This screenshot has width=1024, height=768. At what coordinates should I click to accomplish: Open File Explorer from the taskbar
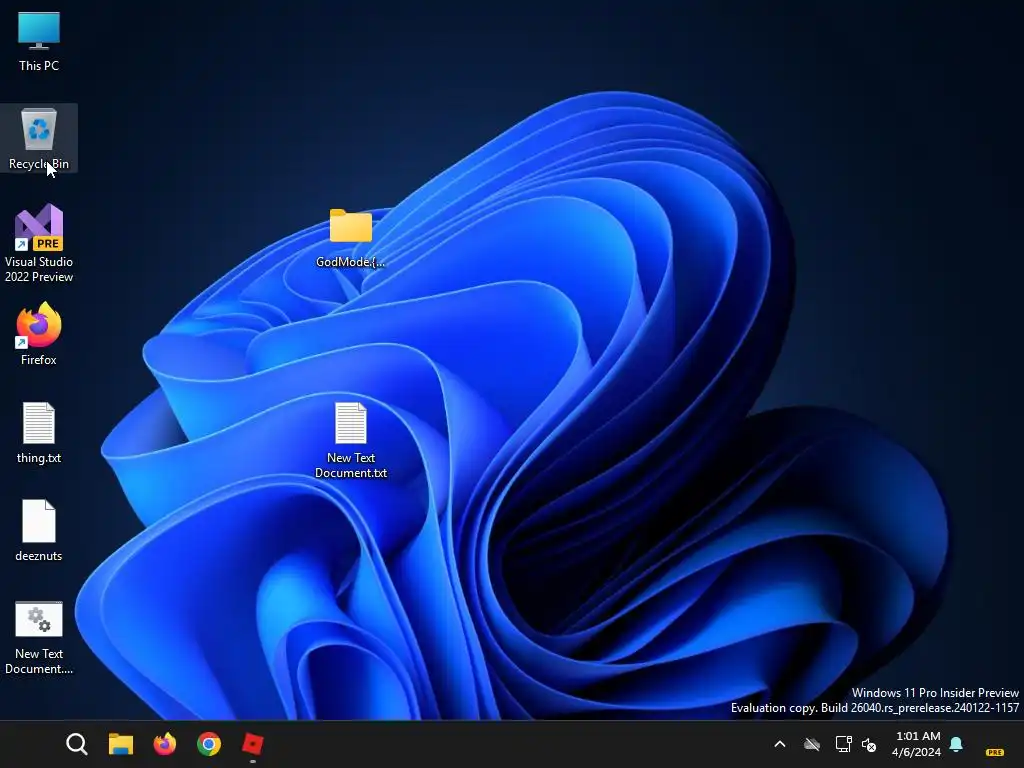click(121, 744)
